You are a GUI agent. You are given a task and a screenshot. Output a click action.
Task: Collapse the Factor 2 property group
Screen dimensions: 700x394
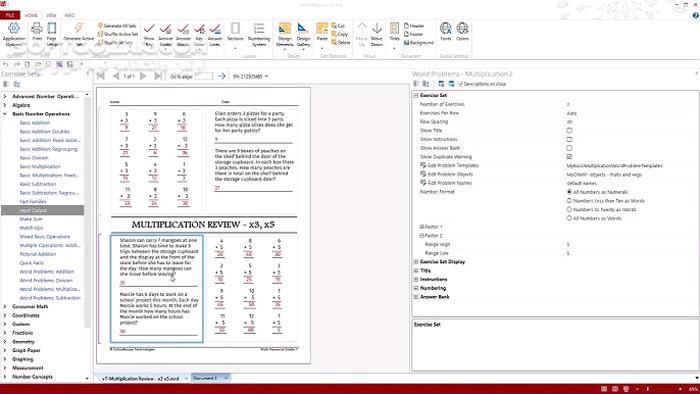pyautogui.click(x=422, y=236)
